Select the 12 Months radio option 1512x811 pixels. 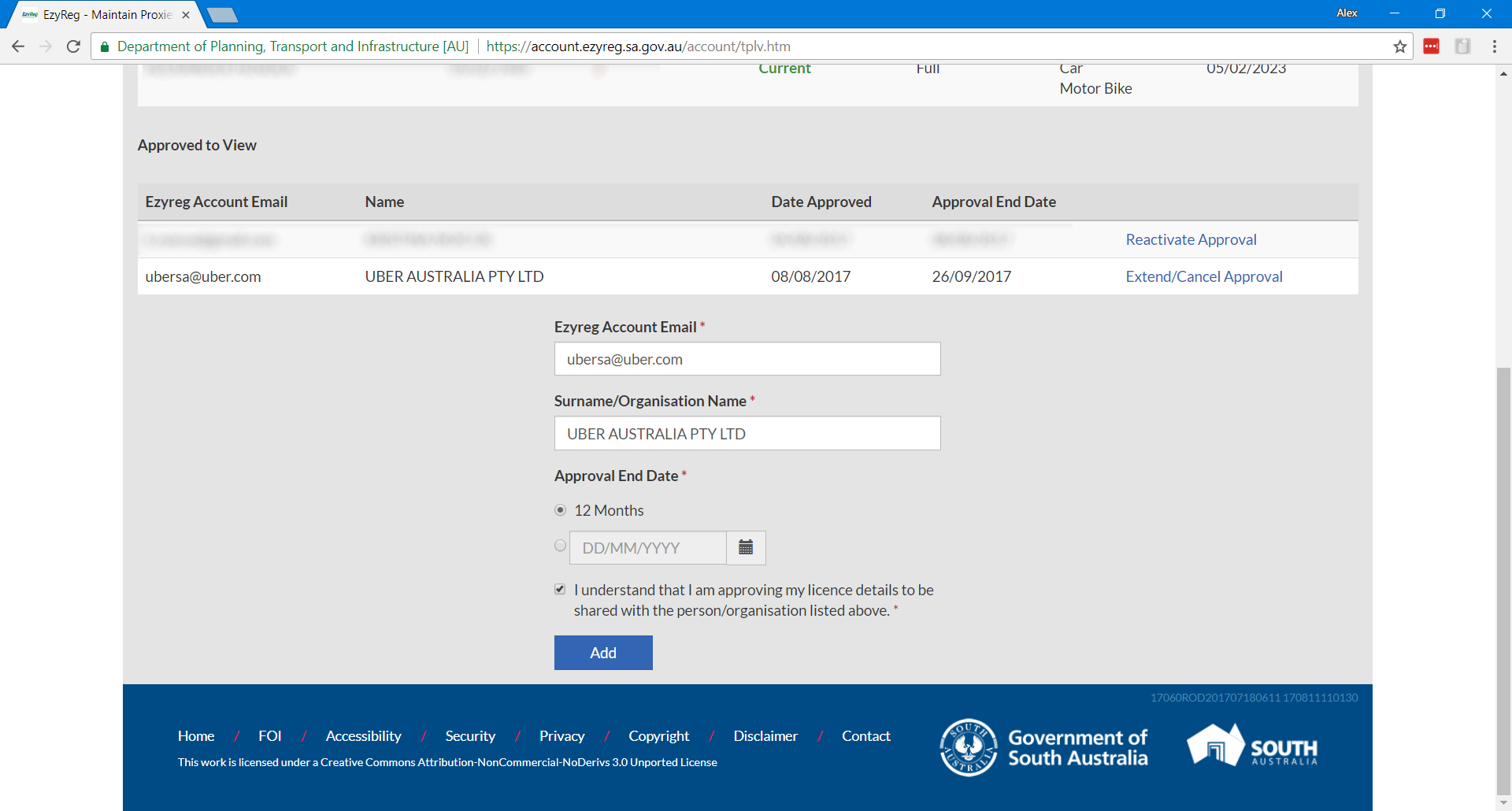(x=561, y=510)
